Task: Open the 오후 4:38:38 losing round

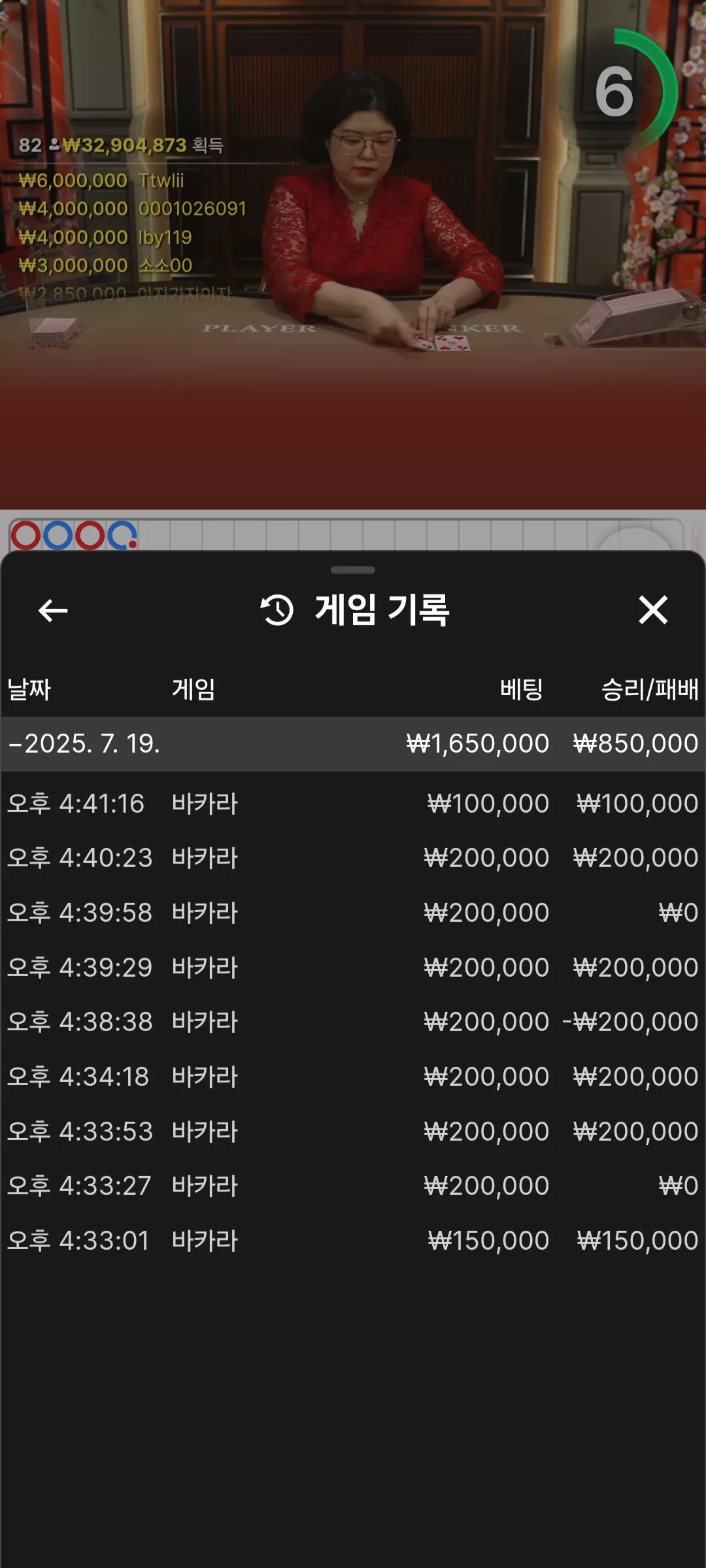Action: (353, 1022)
